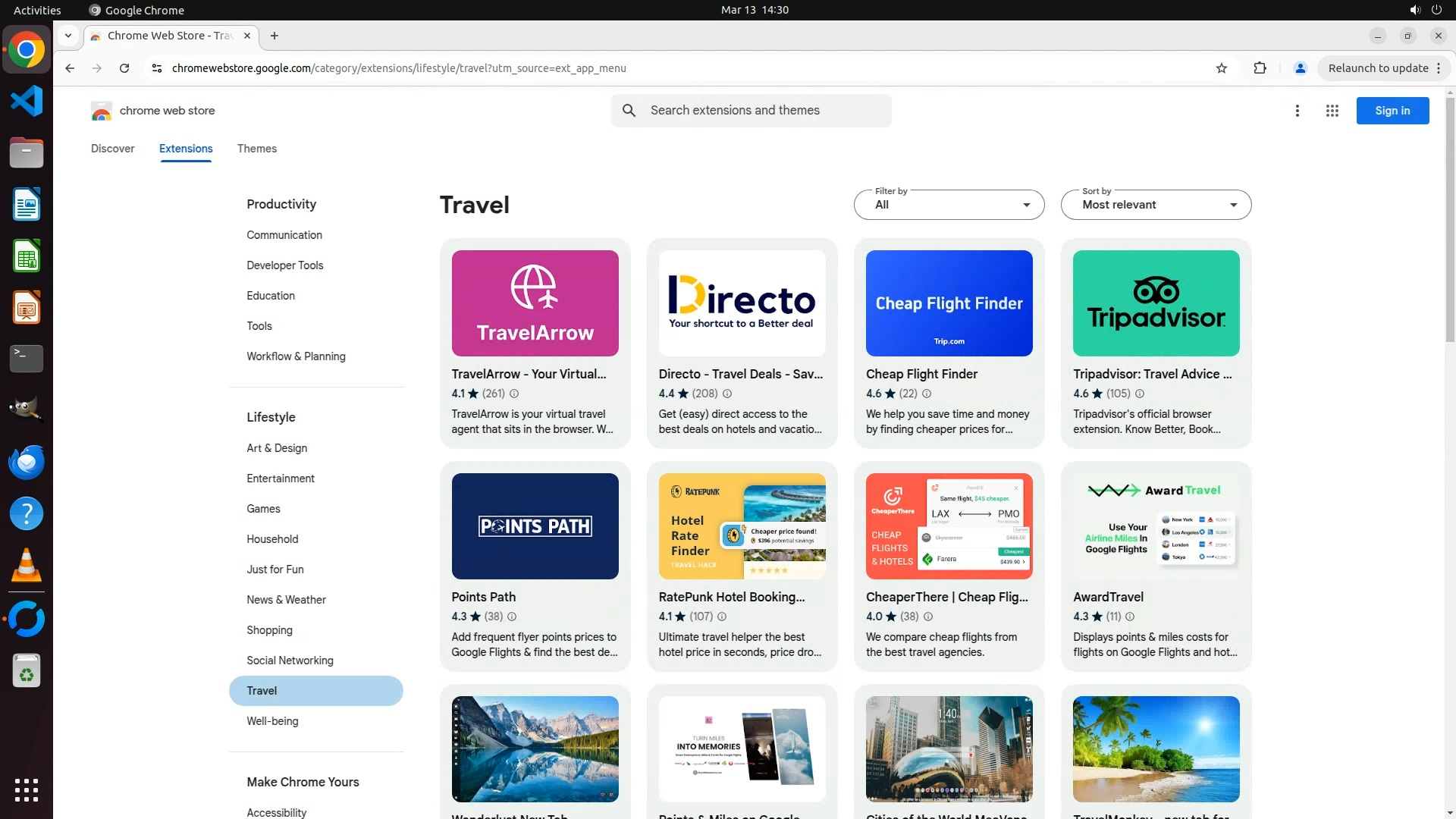Open the Sort by Most relevant dropdown

coord(1155,205)
